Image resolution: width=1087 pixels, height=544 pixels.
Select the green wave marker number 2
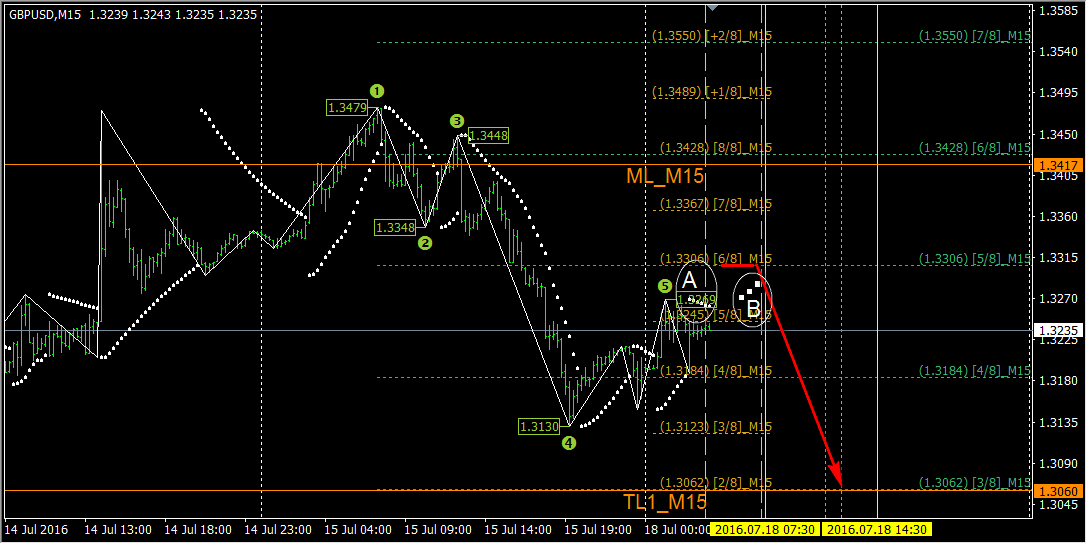[x=425, y=243]
